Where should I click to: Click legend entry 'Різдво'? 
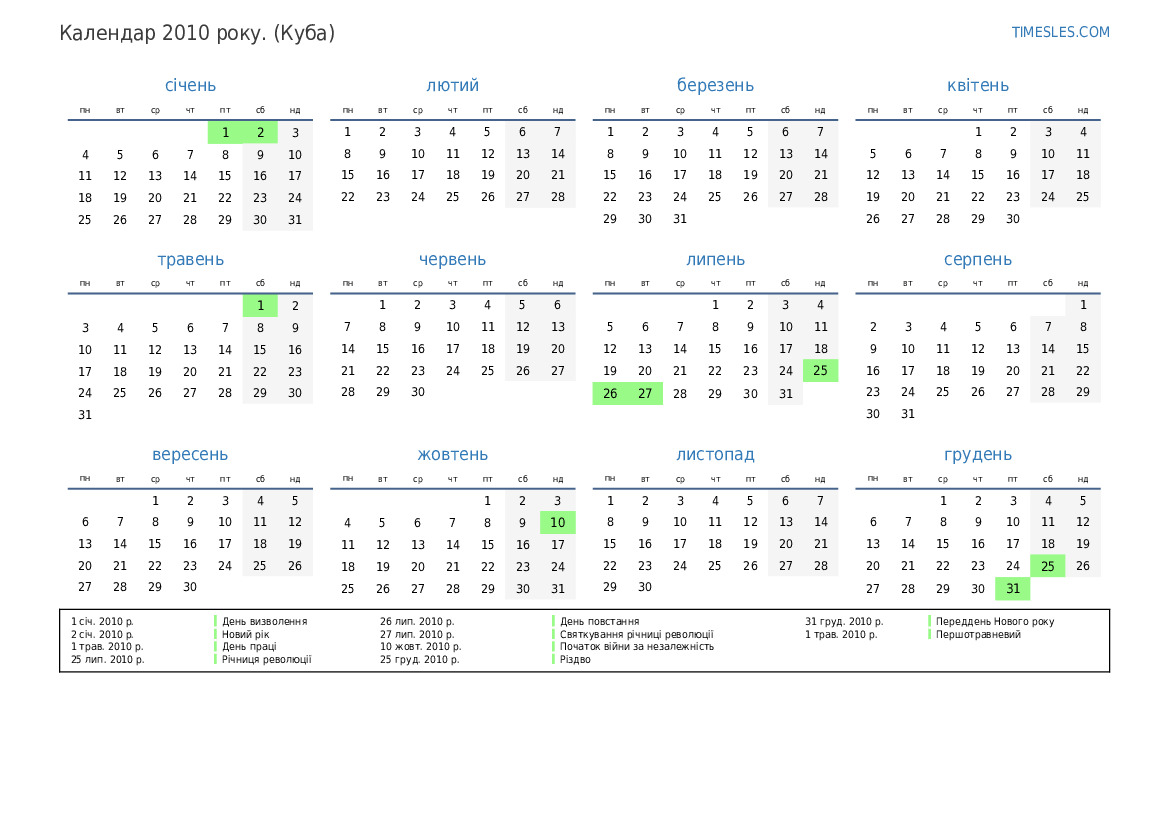(x=575, y=659)
